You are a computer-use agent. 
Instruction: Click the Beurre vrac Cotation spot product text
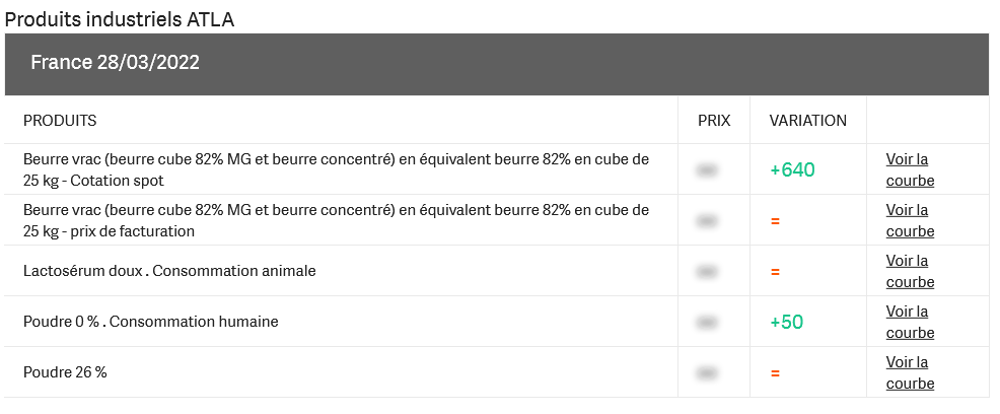coord(336,169)
